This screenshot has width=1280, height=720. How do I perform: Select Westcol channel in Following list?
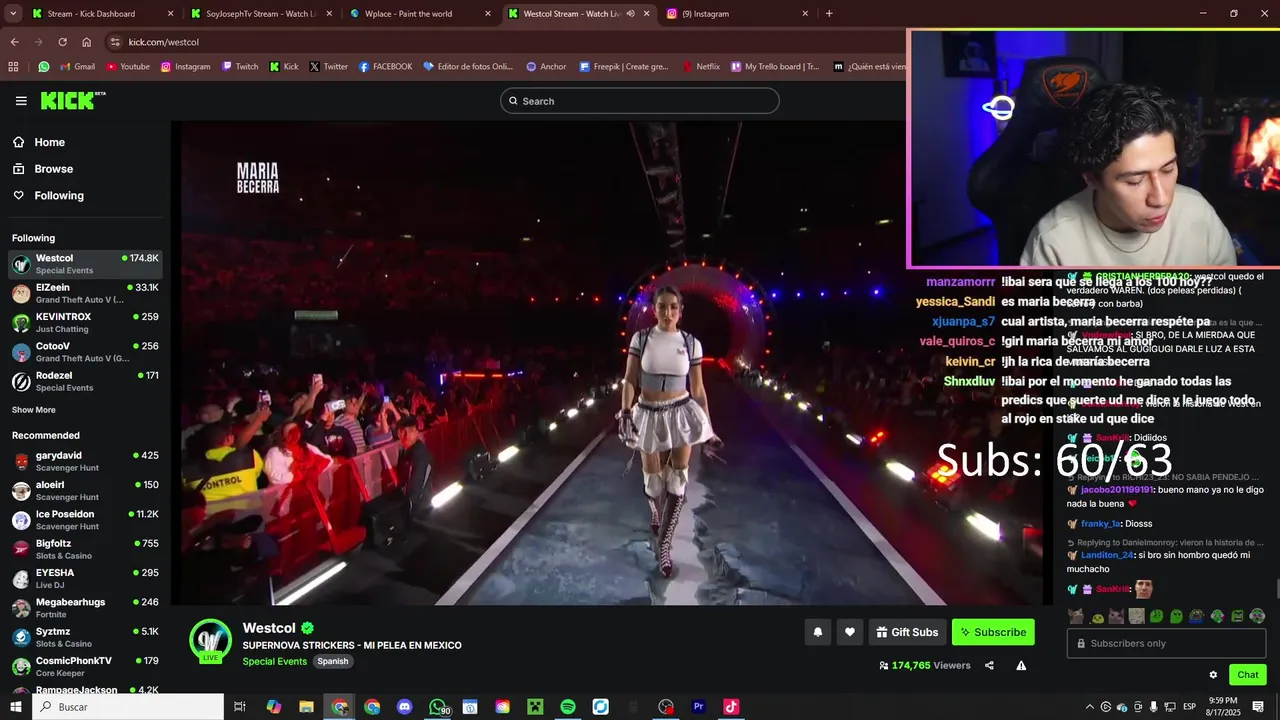[x=85, y=264]
